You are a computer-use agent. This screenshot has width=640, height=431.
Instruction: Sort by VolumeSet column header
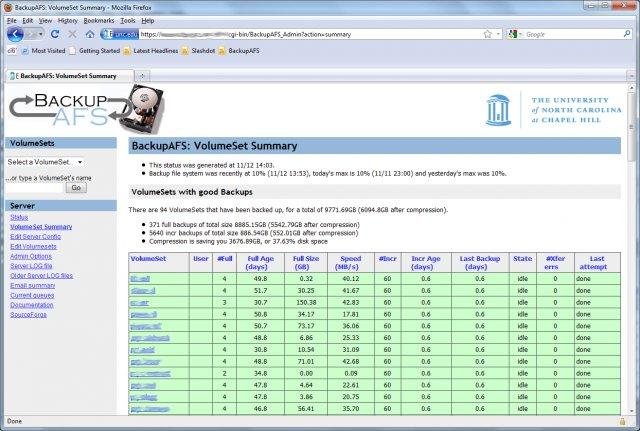(148, 259)
